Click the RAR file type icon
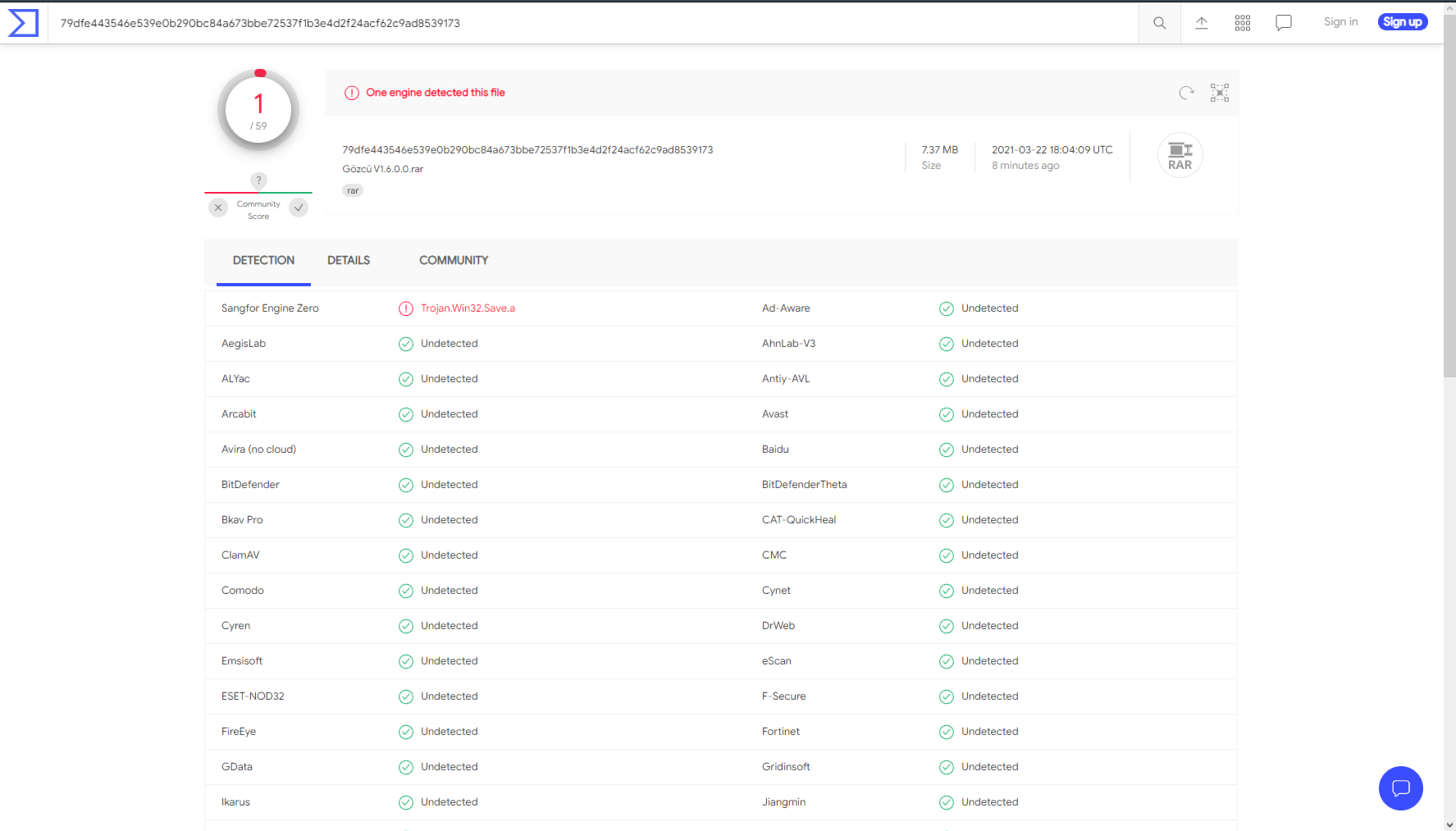The height and width of the screenshot is (831, 1456). 1180,155
